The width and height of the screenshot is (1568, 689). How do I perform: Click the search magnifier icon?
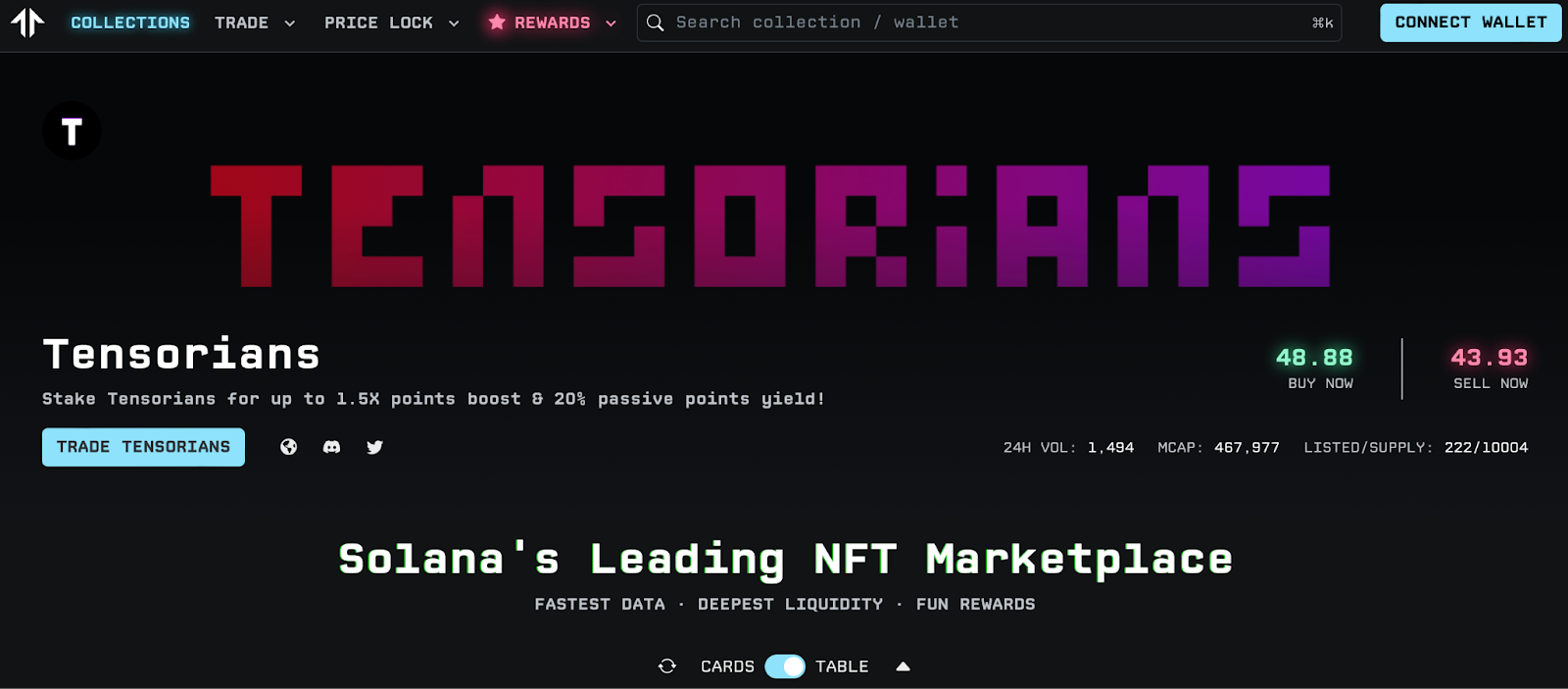coord(655,23)
